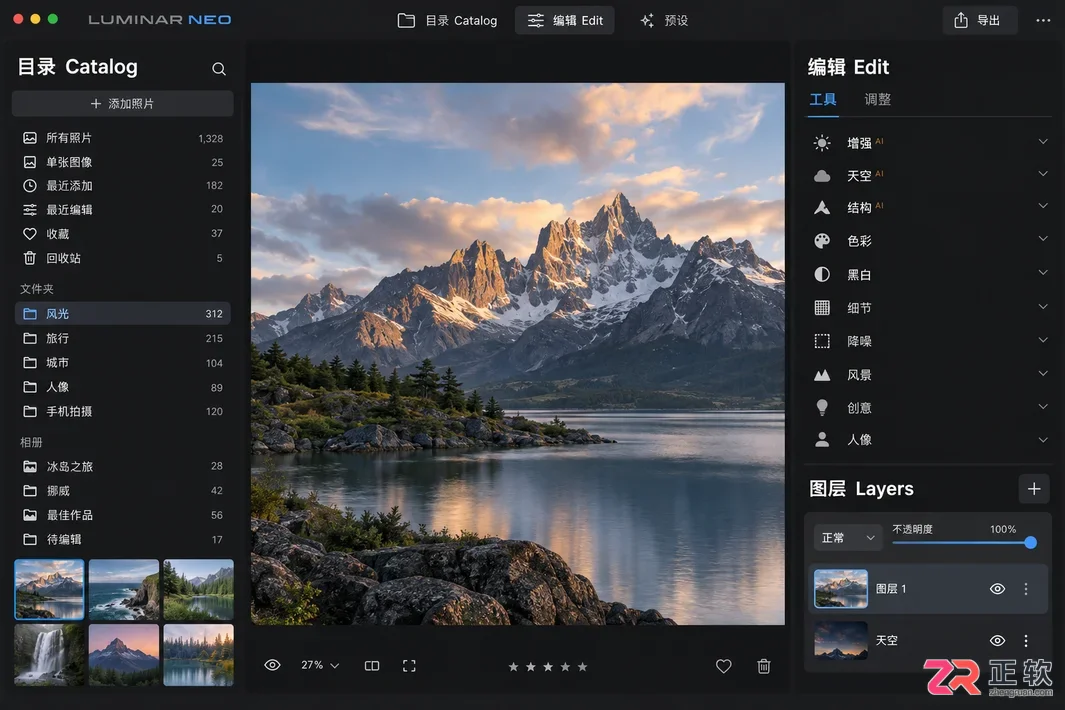
Task: Click the 导出 export button
Action: click(x=979, y=20)
